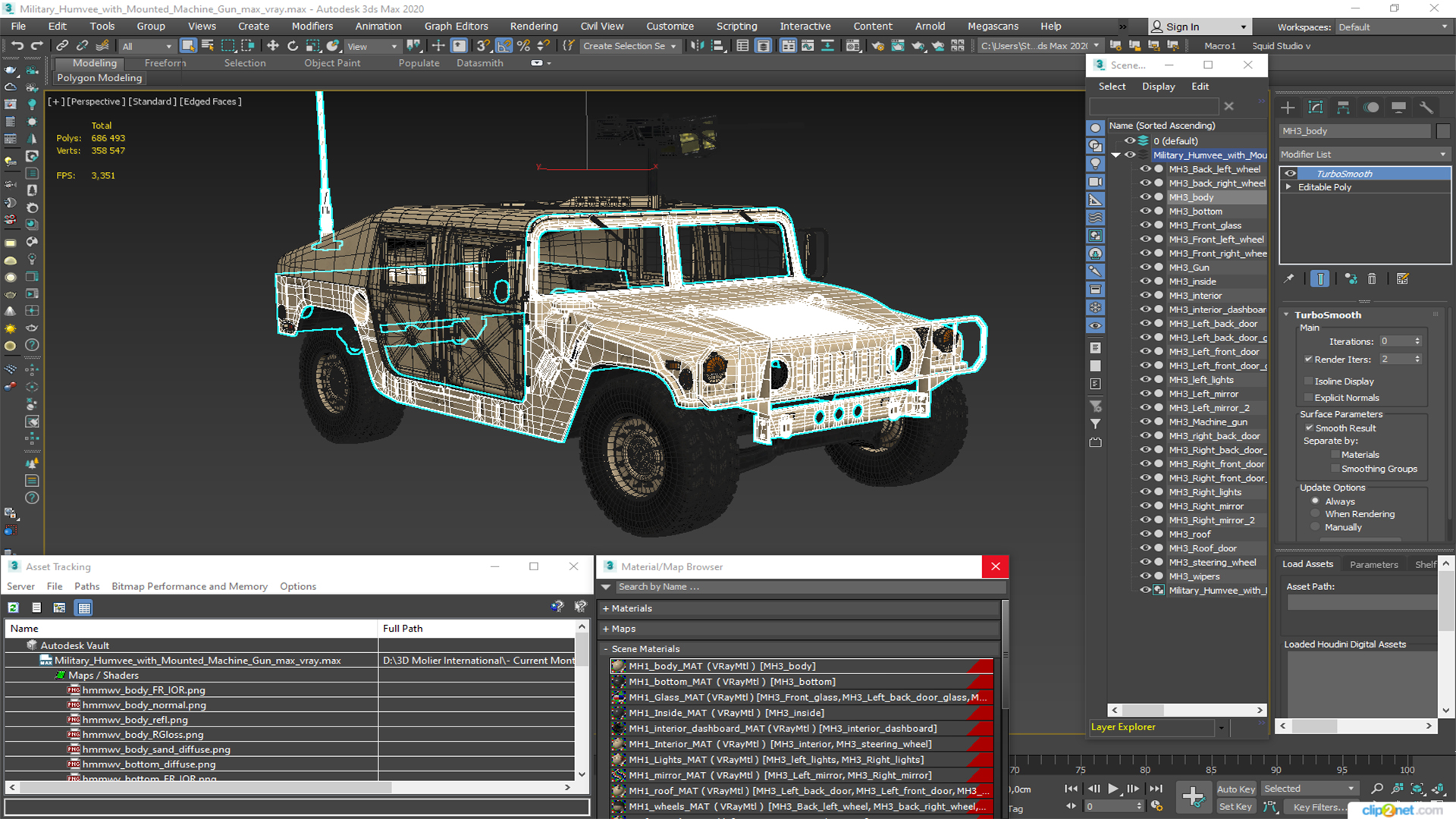The height and width of the screenshot is (819, 1456).
Task: Open Render Setup teapot icon
Action: point(877,45)
